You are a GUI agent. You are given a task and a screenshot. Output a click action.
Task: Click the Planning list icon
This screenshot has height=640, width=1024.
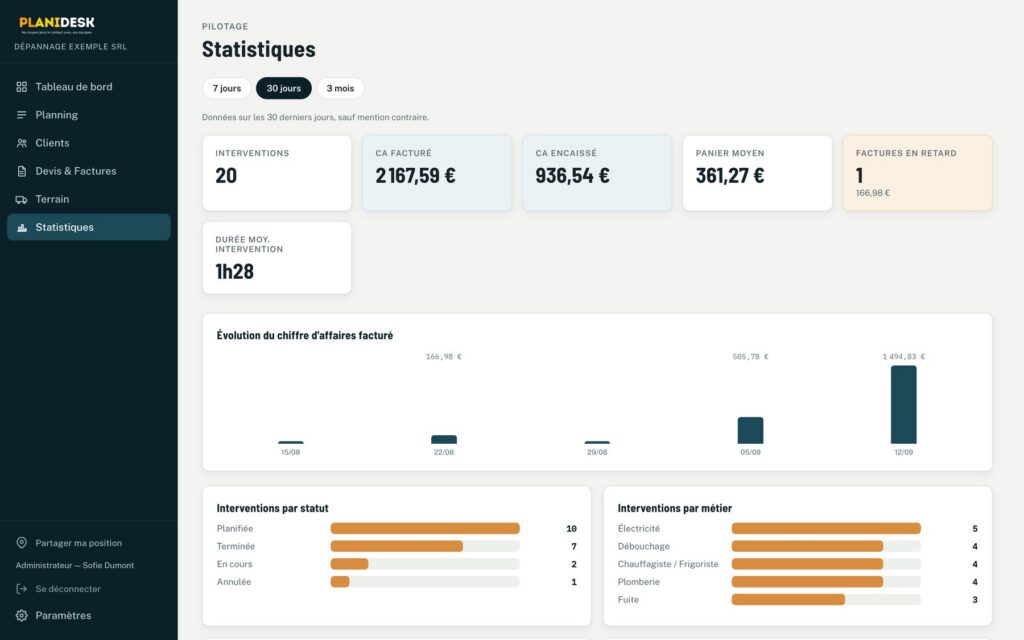(22, 115)
